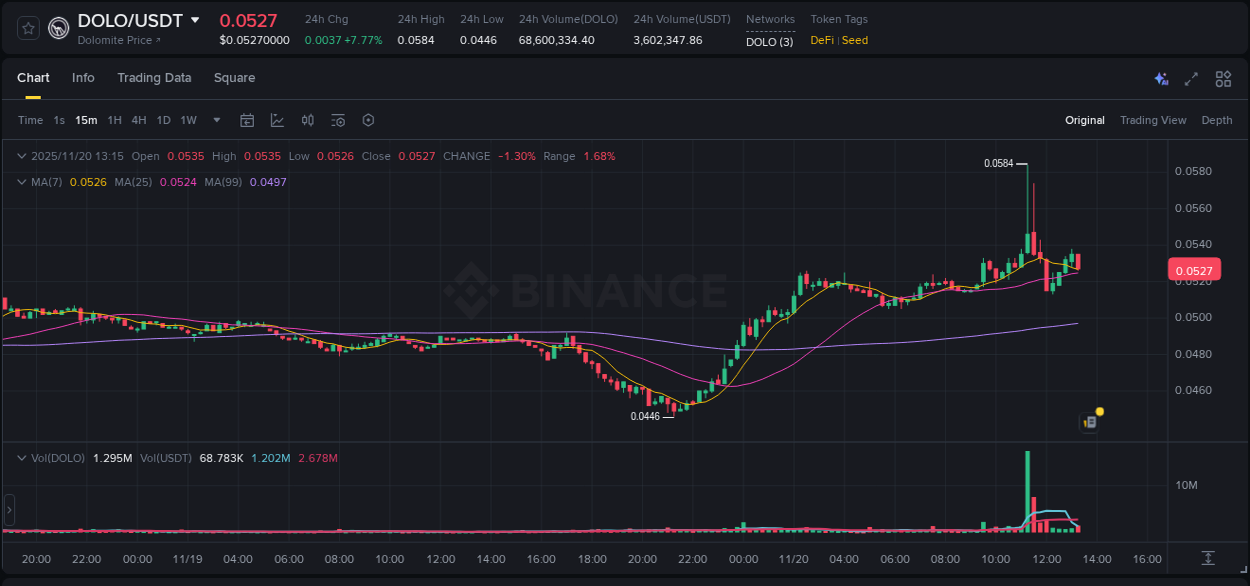The image size is (1250, 586).
Task: Click the DeFi token tag
Action: pos(821,40)
